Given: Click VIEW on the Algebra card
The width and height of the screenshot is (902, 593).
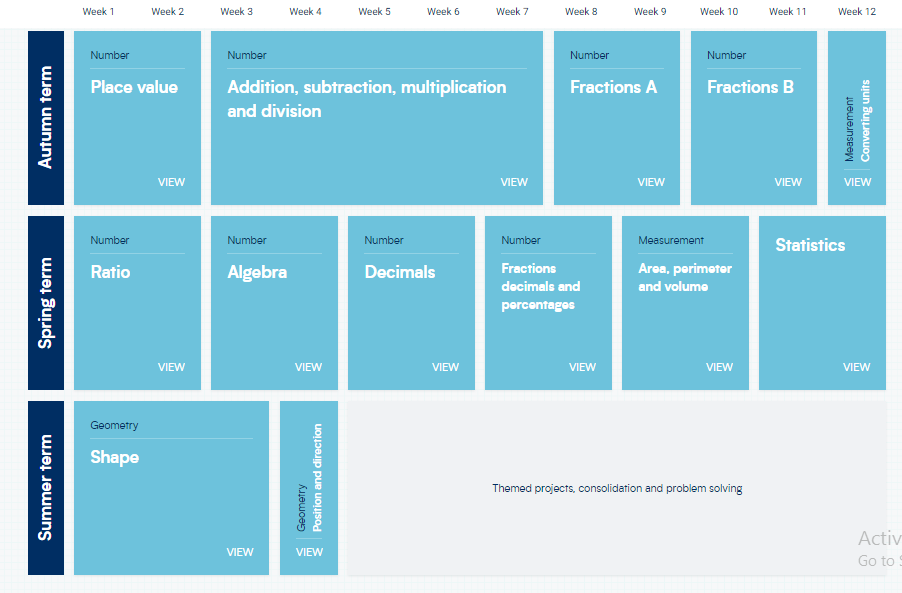Looking at the screenshot, I should 308,367.
